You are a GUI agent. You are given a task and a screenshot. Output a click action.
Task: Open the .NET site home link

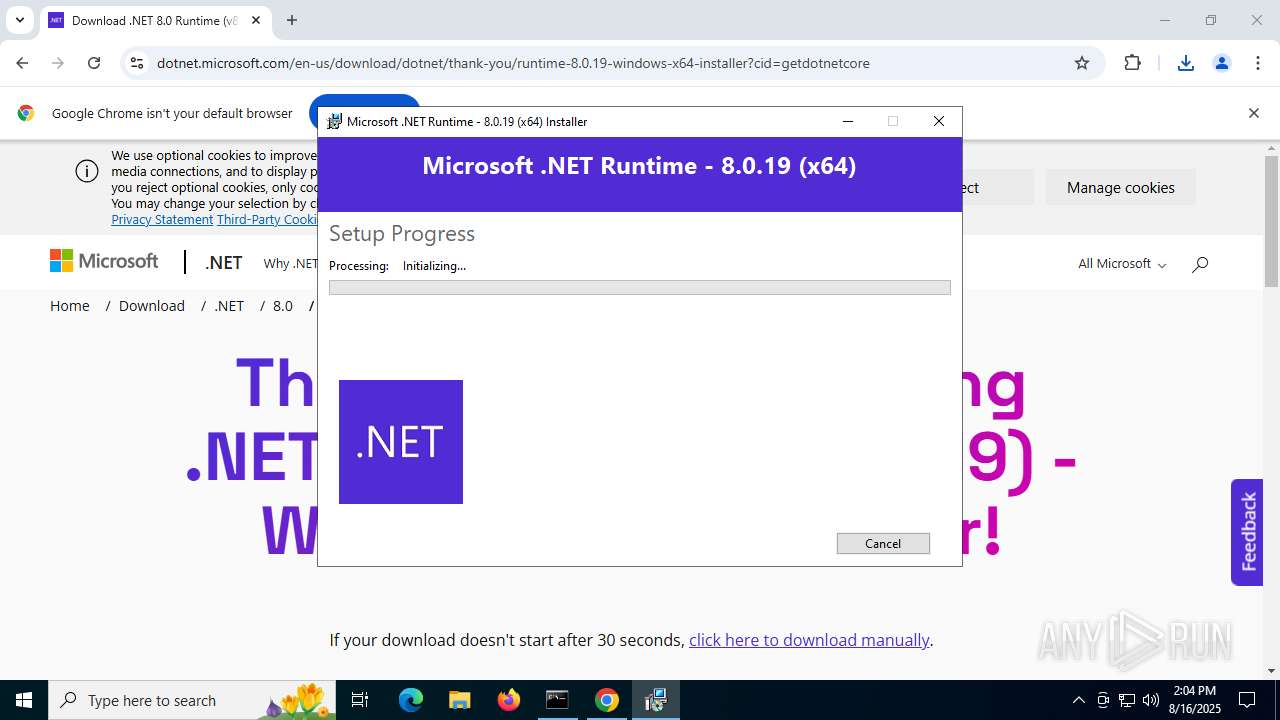(223, 262)
